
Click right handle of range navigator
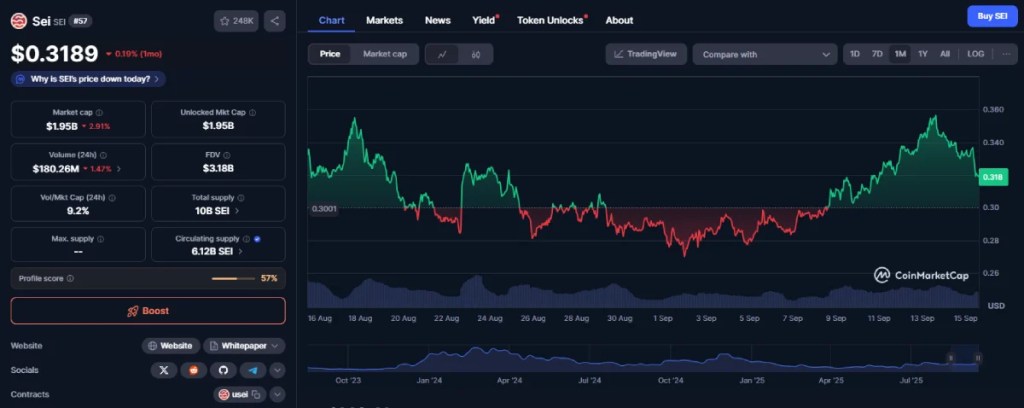point(978,358)
